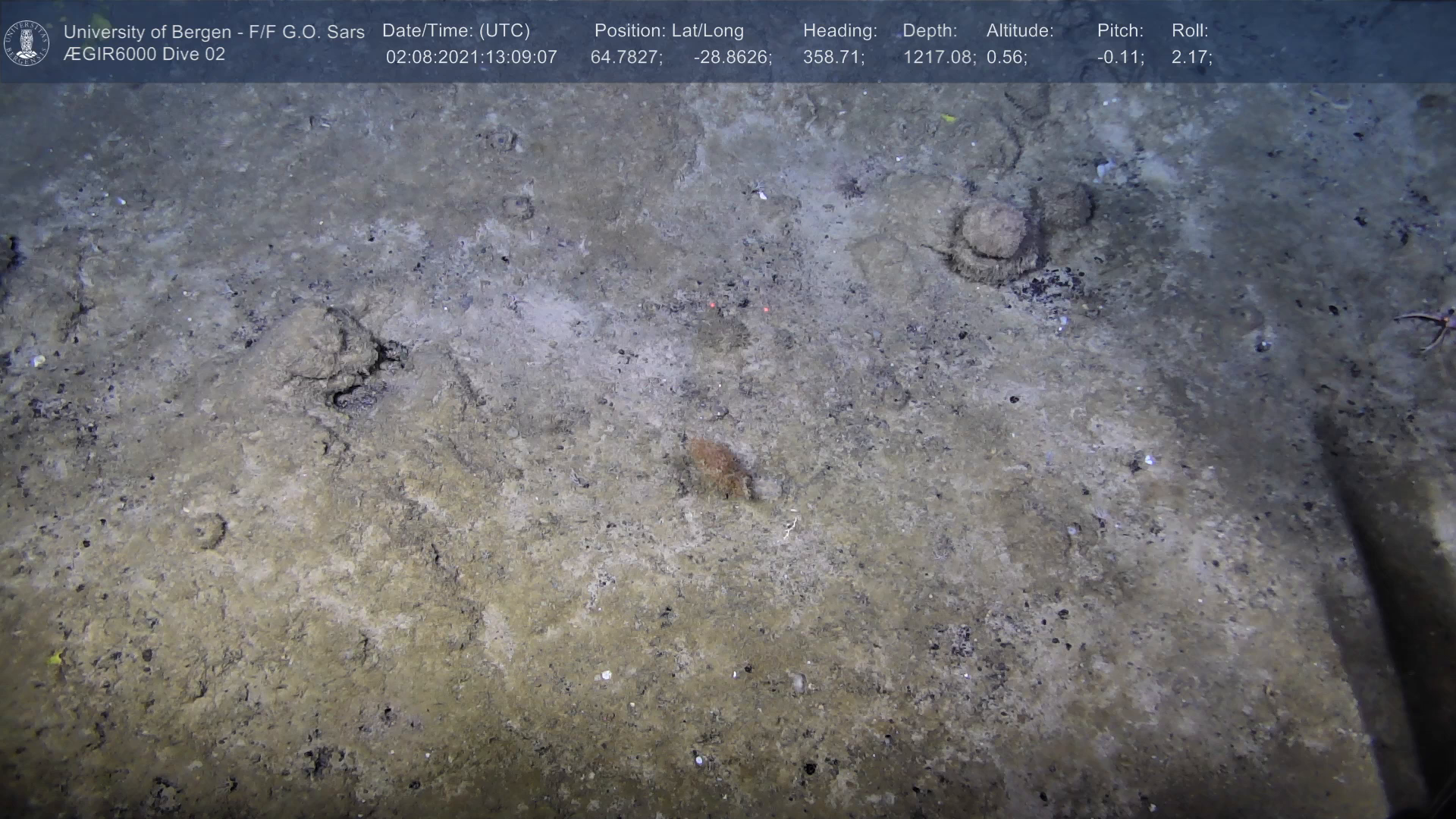Click the orange organism on the seafloor center
The image size is (1456, 819).
click(718, 468)
